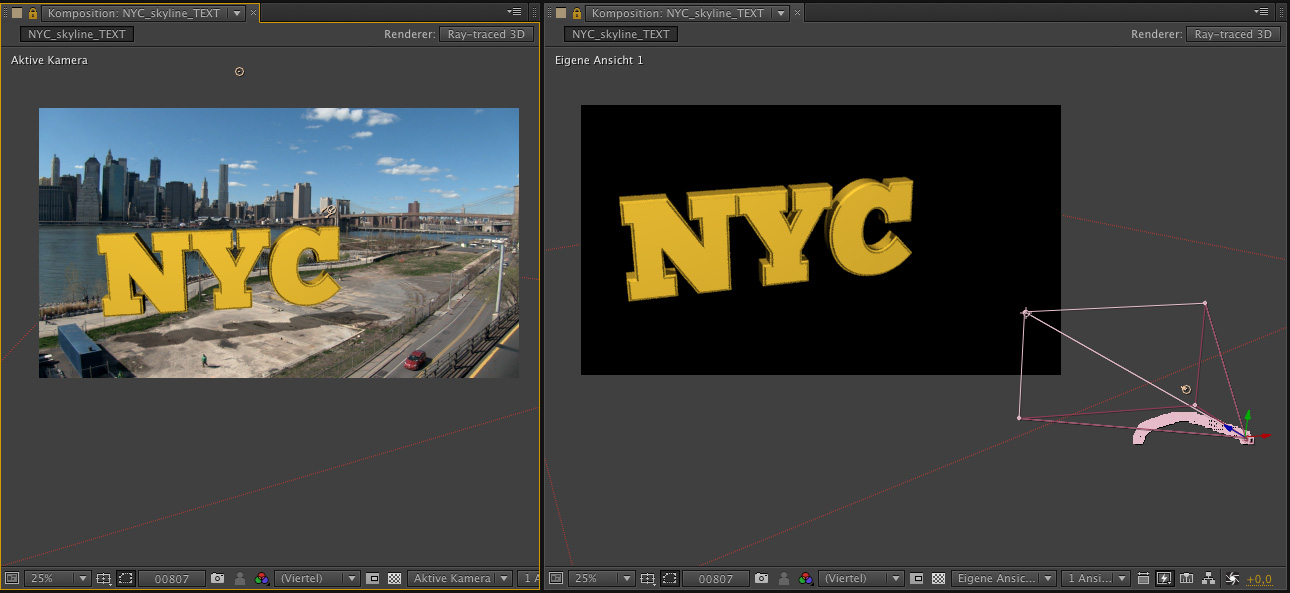Open the Aktive Kamera view dropdown
The image size is (1290, 593).
tap(459, 578)
